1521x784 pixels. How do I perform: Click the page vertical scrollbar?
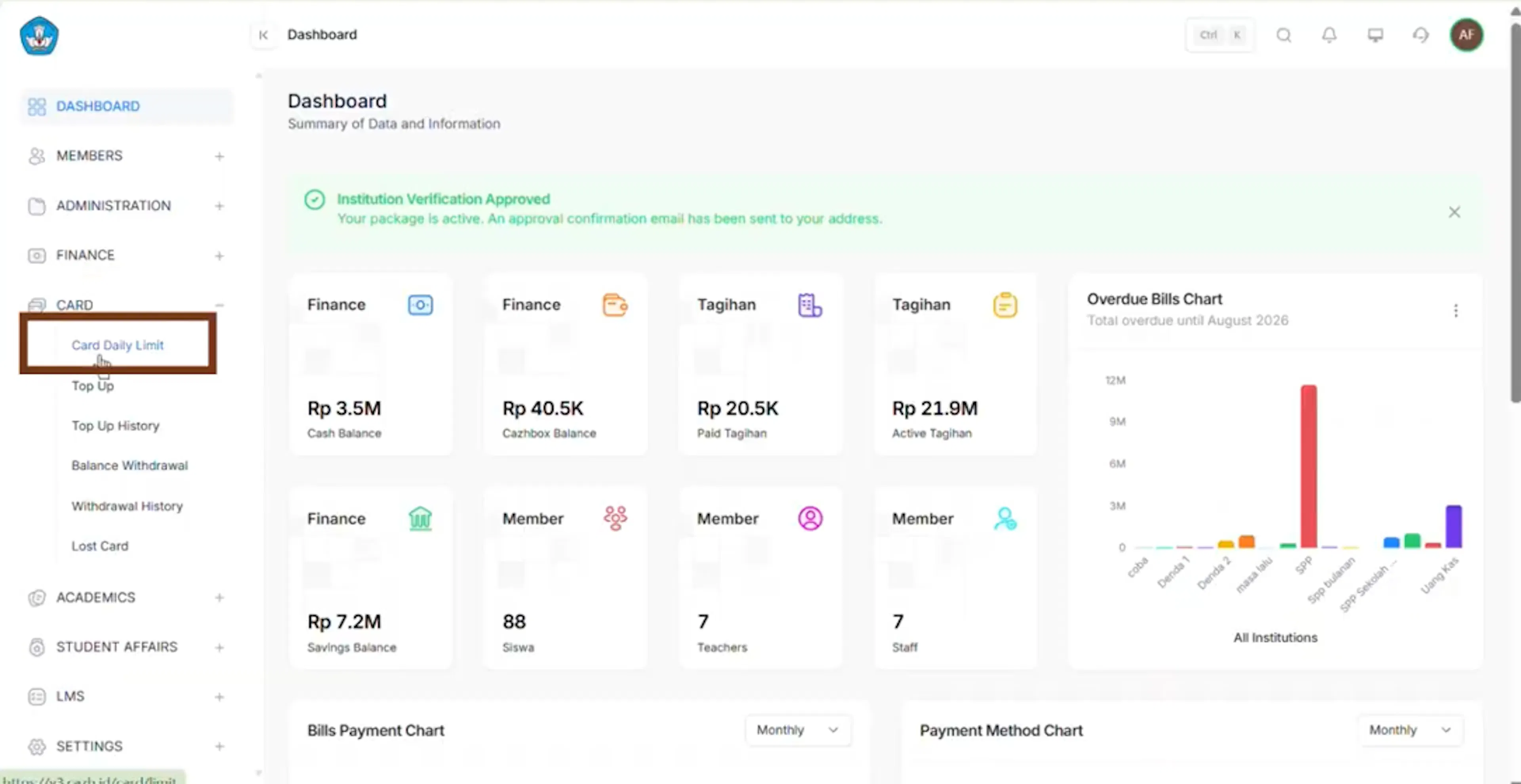coord(1515,213)
